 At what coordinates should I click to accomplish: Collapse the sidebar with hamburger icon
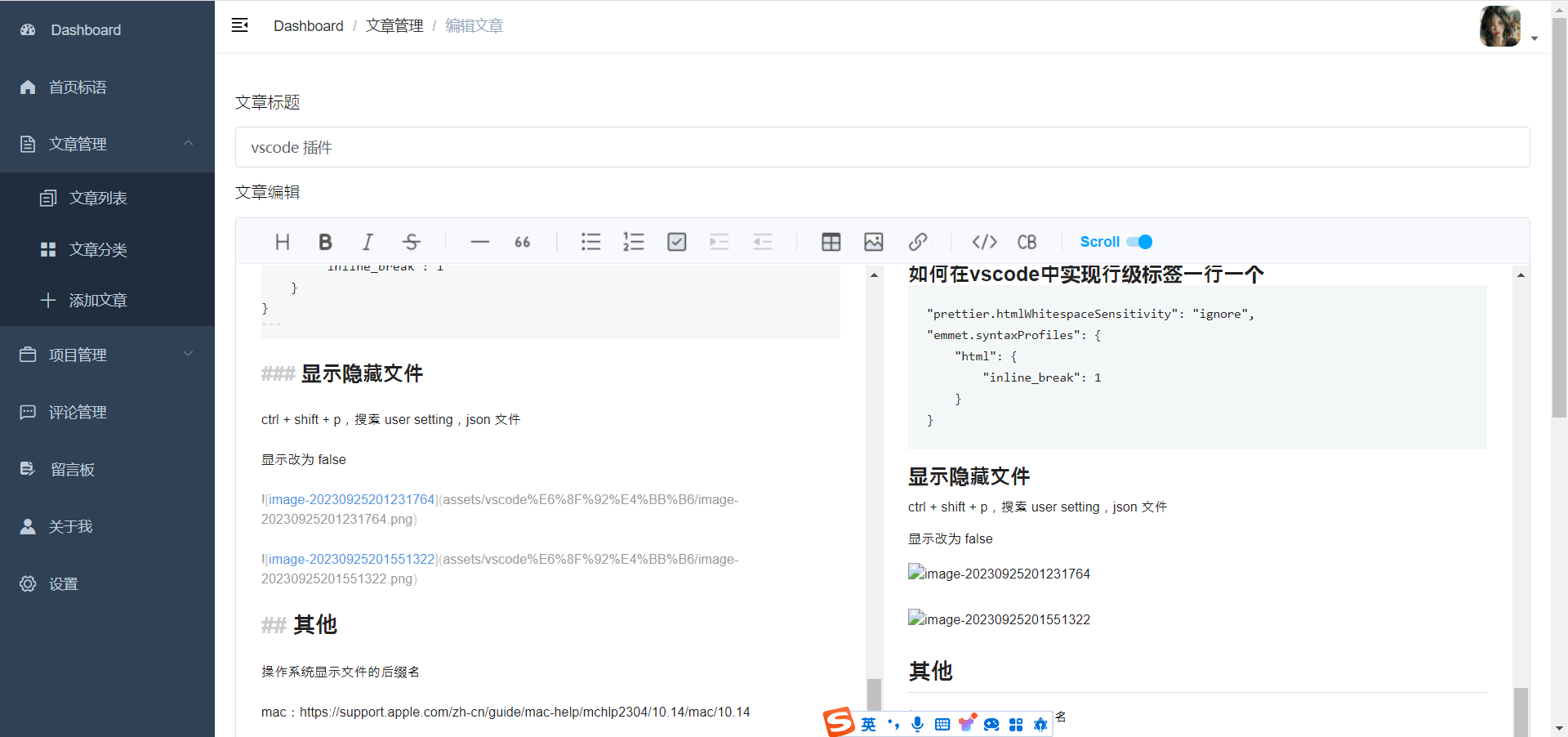pyautogui.click(x=240, y=25)
